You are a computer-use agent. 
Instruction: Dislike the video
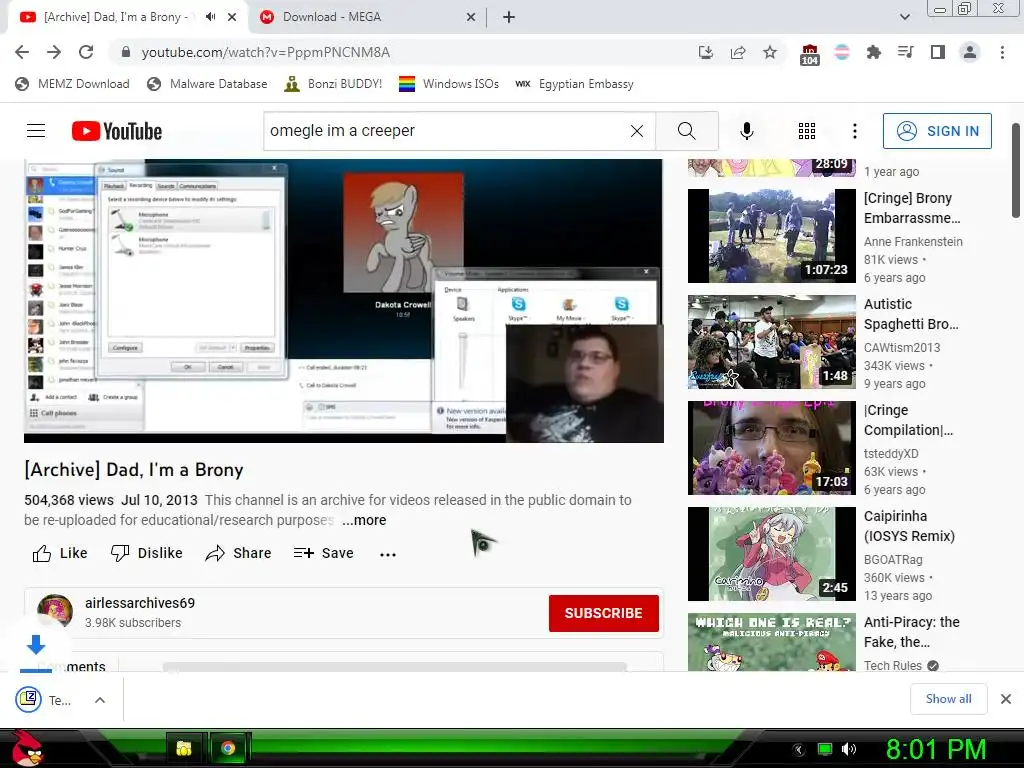[146, 553]
